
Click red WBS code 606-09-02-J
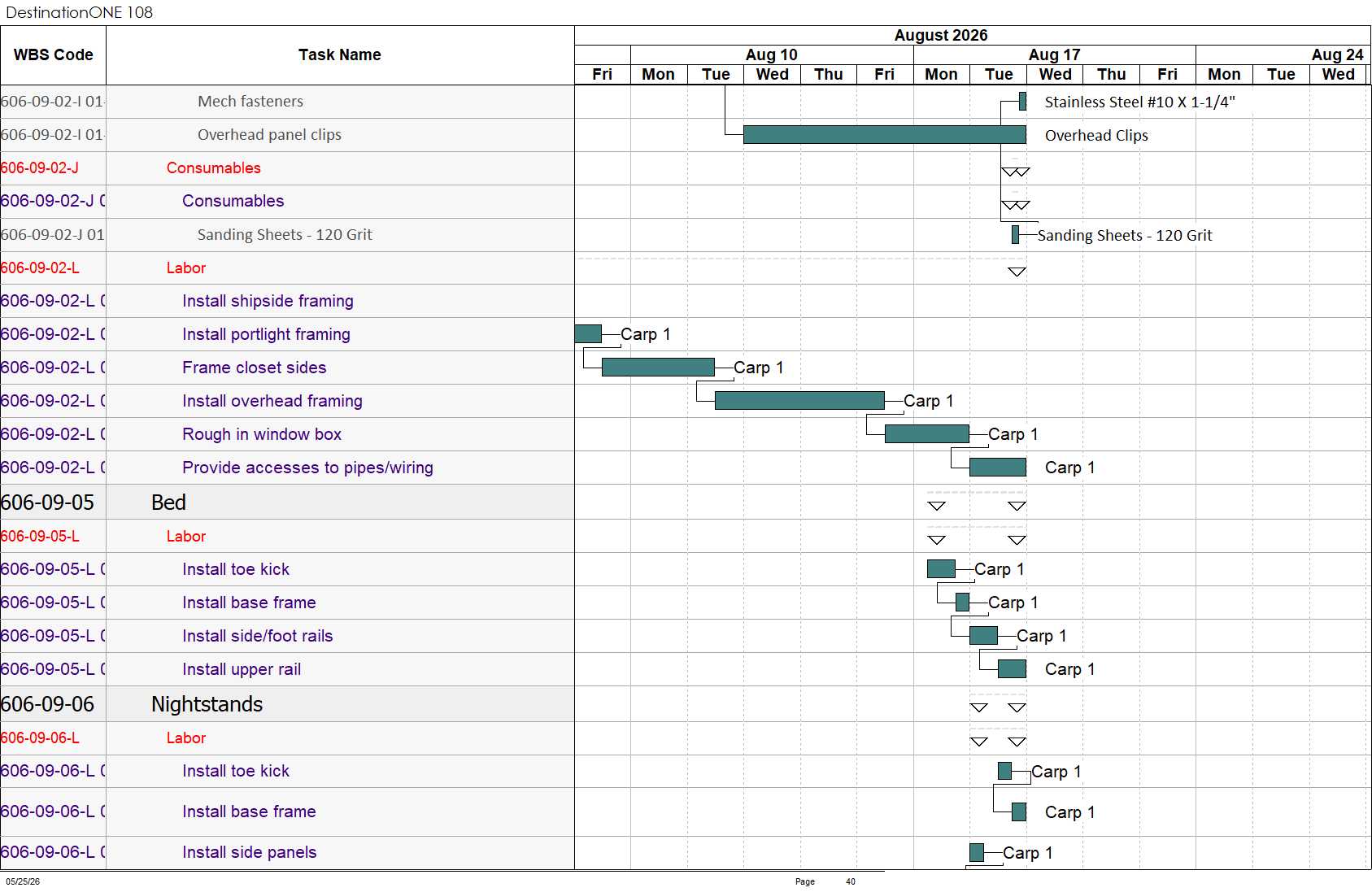click(40, 168)
